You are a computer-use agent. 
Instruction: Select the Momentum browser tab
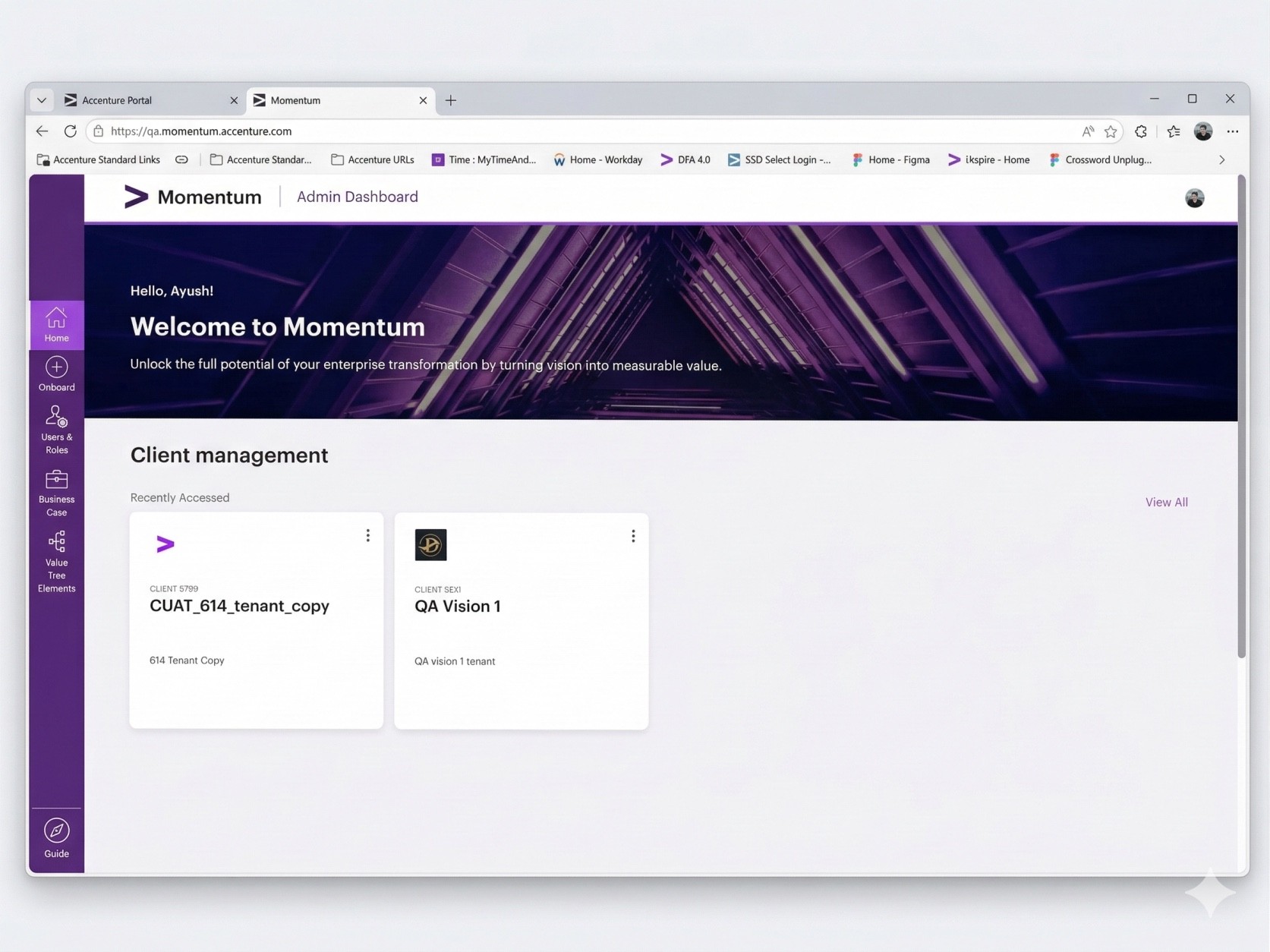tap(341, 100)
